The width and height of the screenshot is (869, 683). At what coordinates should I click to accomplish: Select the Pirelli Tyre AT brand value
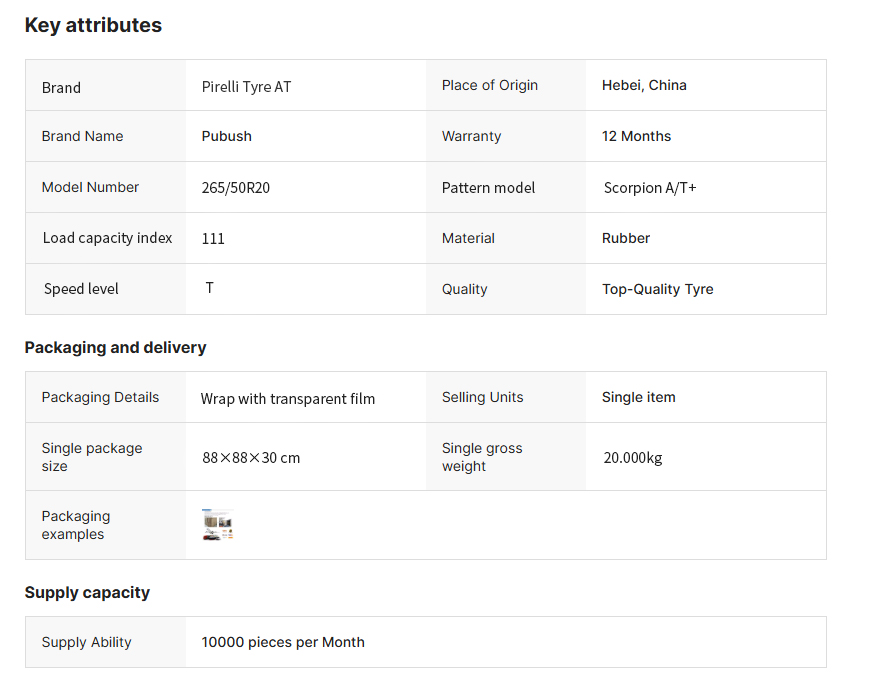[246, 87]
